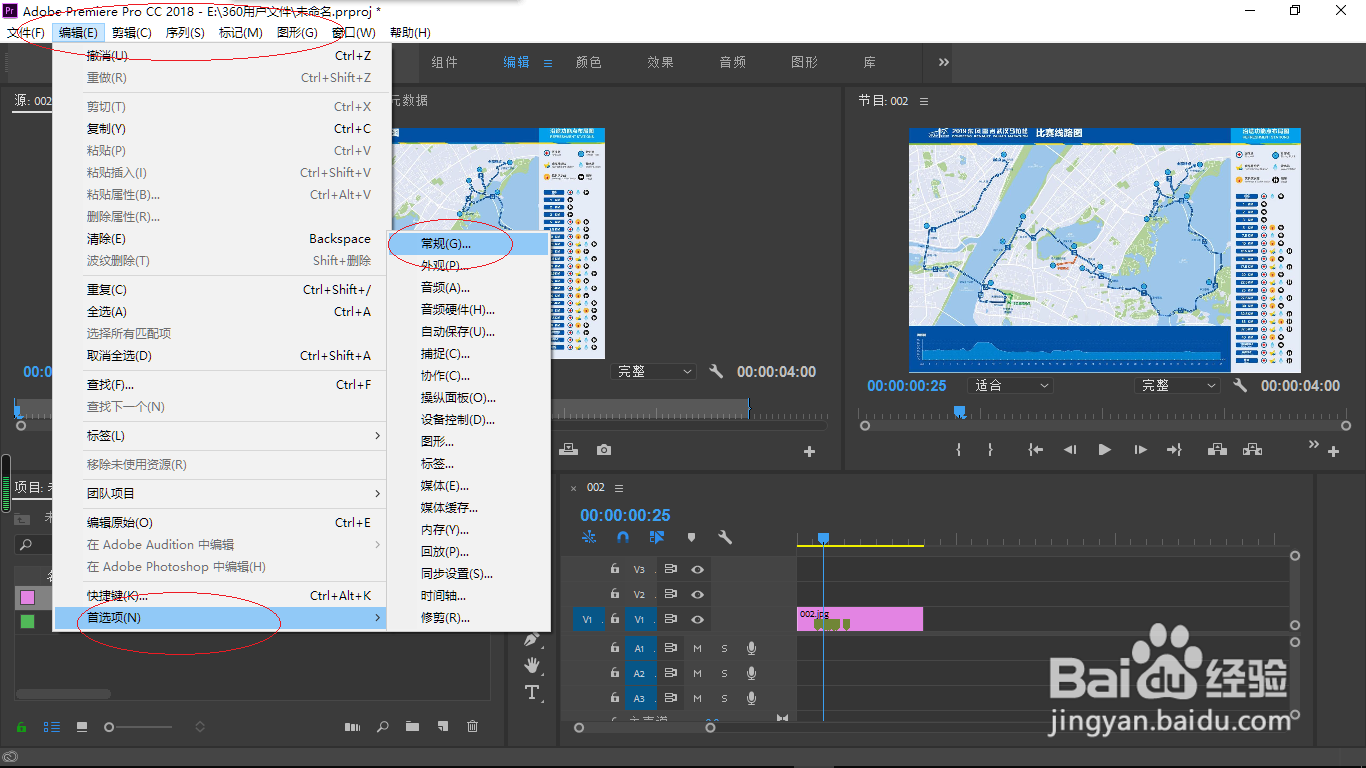This screenshot has height=768, width=1366.
Task: Click trash Clear icon in Project panel
Action: 473,727
